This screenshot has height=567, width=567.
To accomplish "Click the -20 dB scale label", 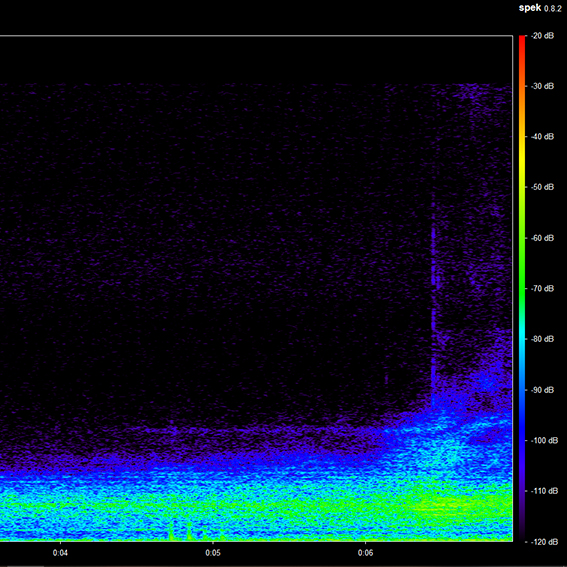I will coord(543,36).
